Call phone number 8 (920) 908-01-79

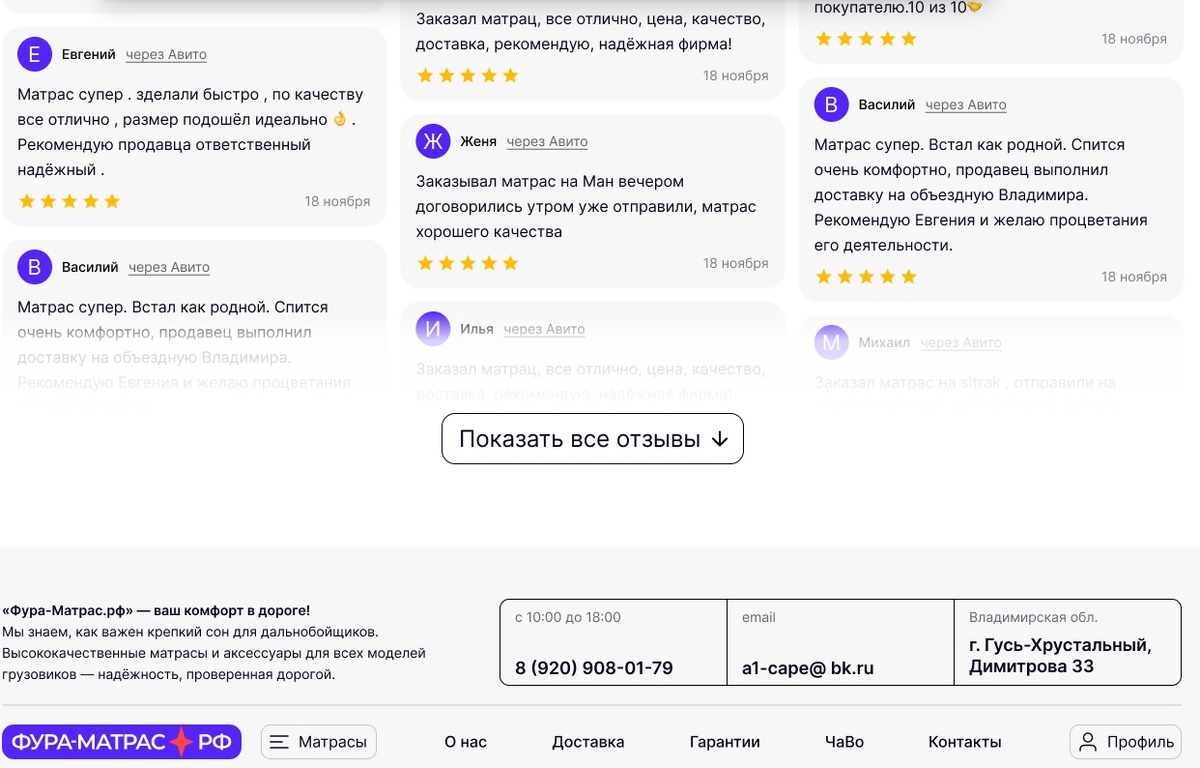click(x=594, y=668)
